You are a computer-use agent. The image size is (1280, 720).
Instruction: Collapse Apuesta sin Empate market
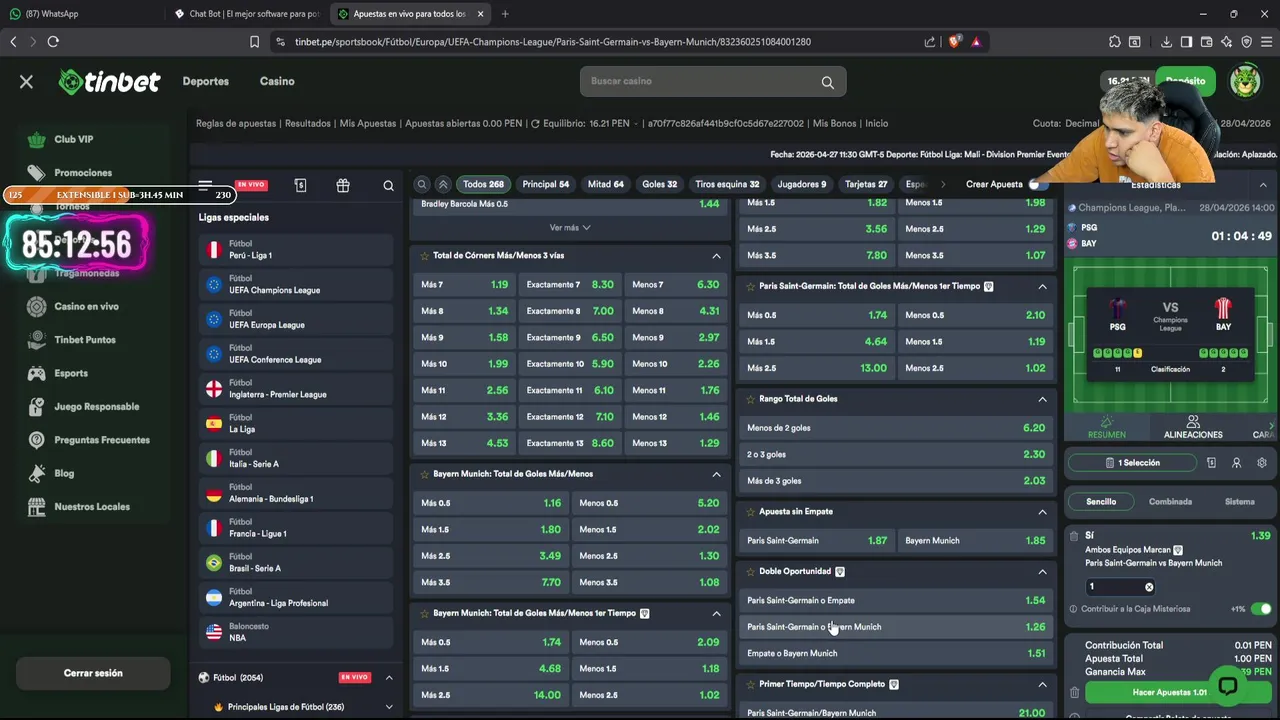[x=1042, y=512]
